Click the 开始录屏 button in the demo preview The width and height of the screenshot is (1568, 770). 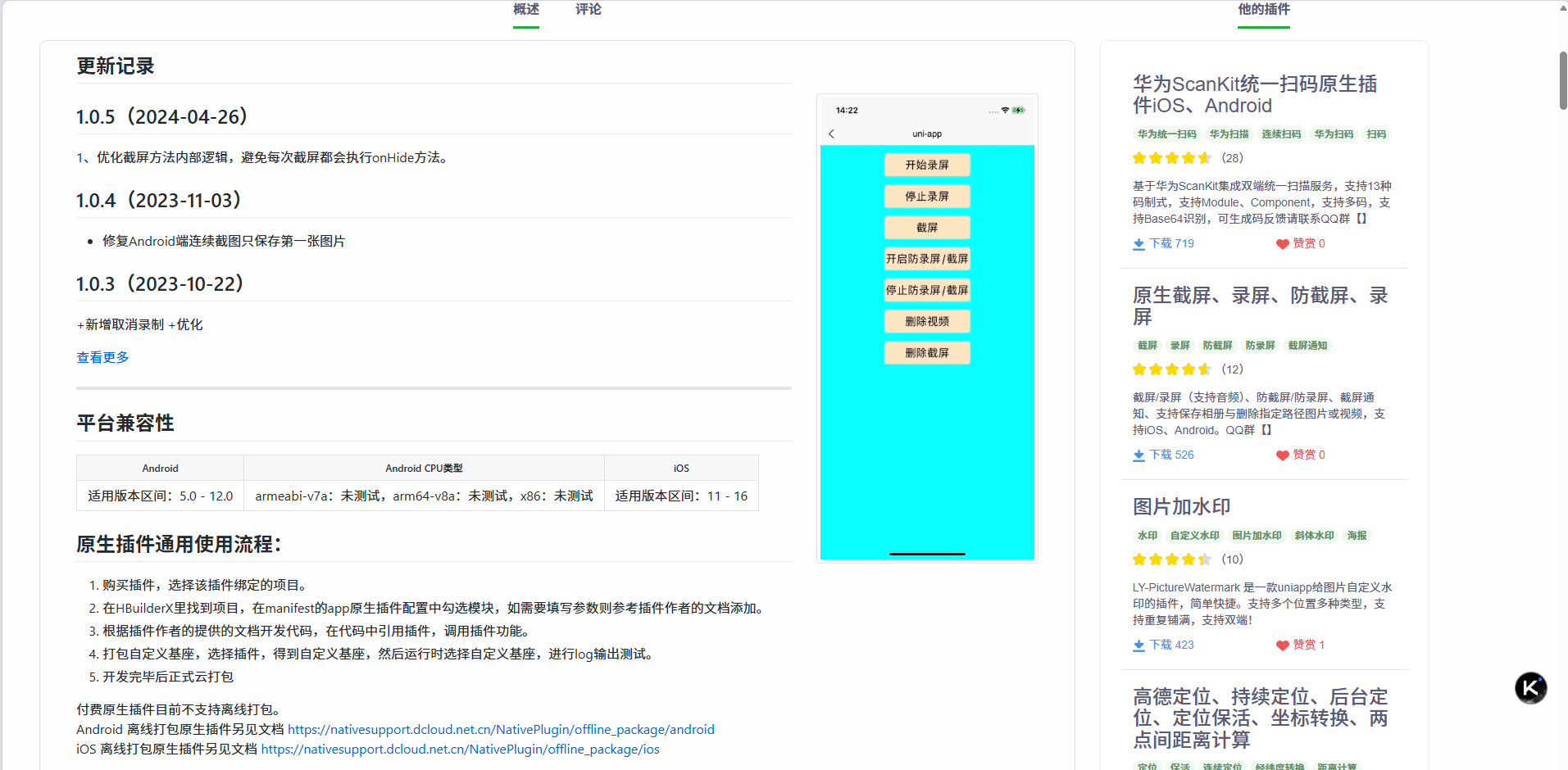(926, 165)
